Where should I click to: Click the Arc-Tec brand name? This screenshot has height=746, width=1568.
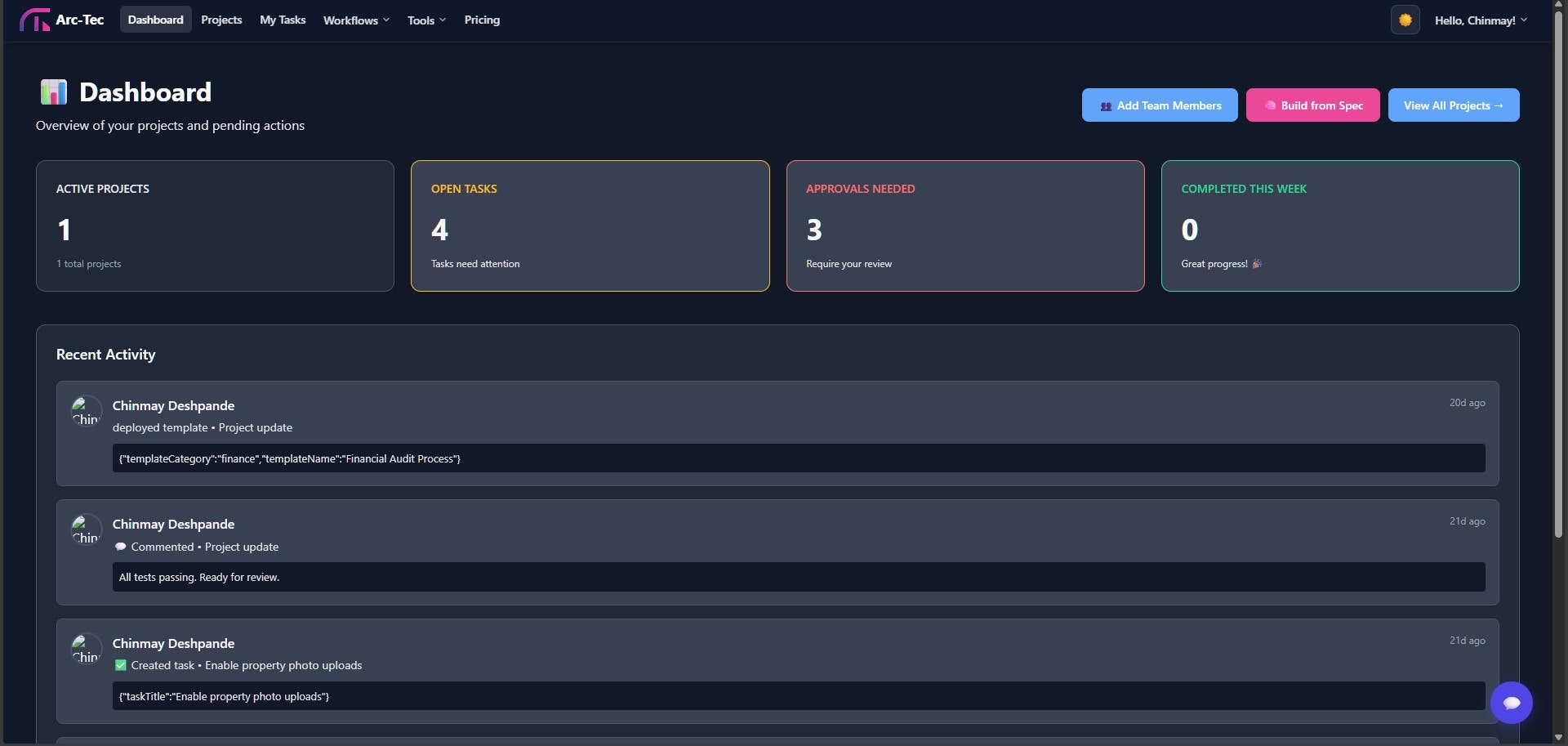click(79, 20)
